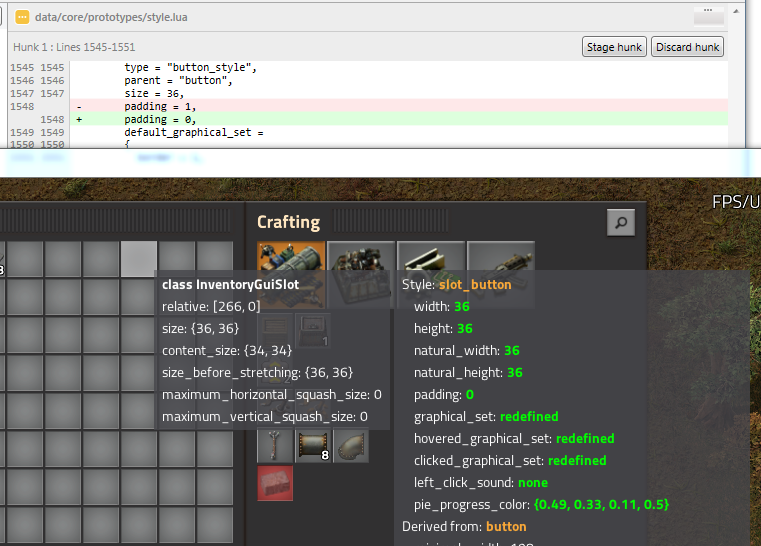The width and height of the screenshot is (761, 546).
Task: Click the 'size_before_stretching: {36, 36}' line
Action: (x=258, y=372)
